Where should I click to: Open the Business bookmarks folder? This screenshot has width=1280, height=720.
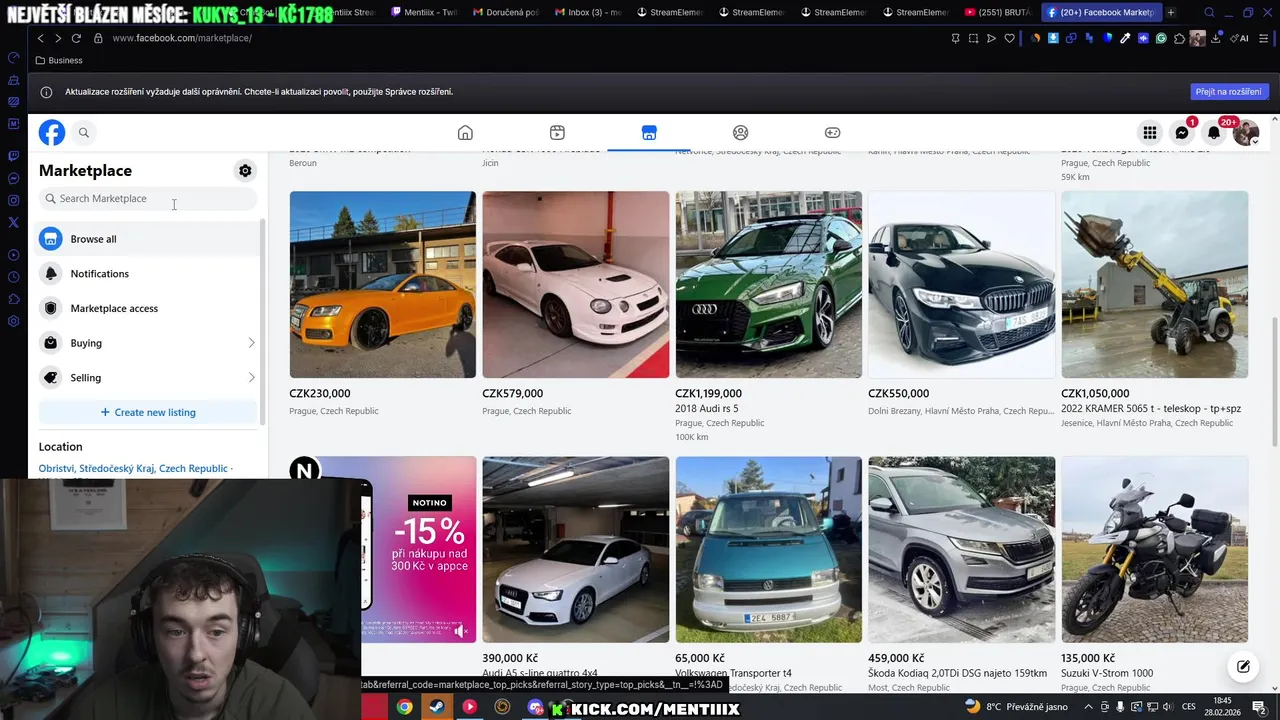[59, 60]
